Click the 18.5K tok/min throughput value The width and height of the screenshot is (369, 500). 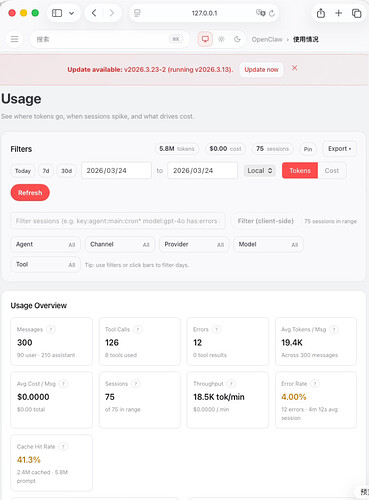[x=219, y=397]
